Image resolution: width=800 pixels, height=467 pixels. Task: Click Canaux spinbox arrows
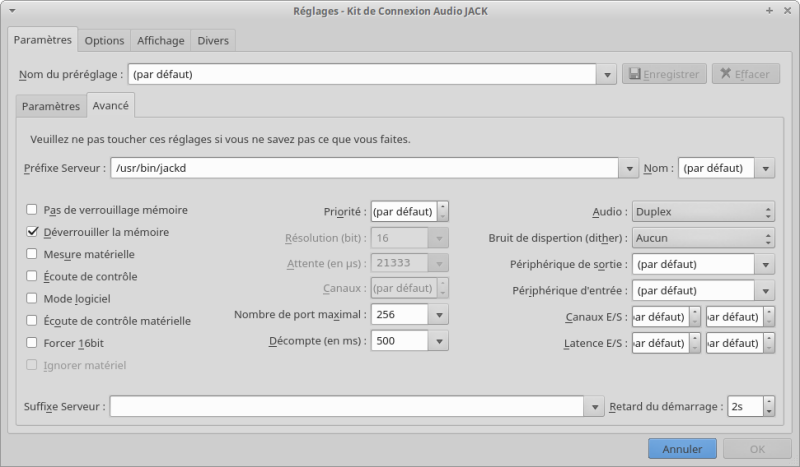pyautogui.click(x=443, y=288)
